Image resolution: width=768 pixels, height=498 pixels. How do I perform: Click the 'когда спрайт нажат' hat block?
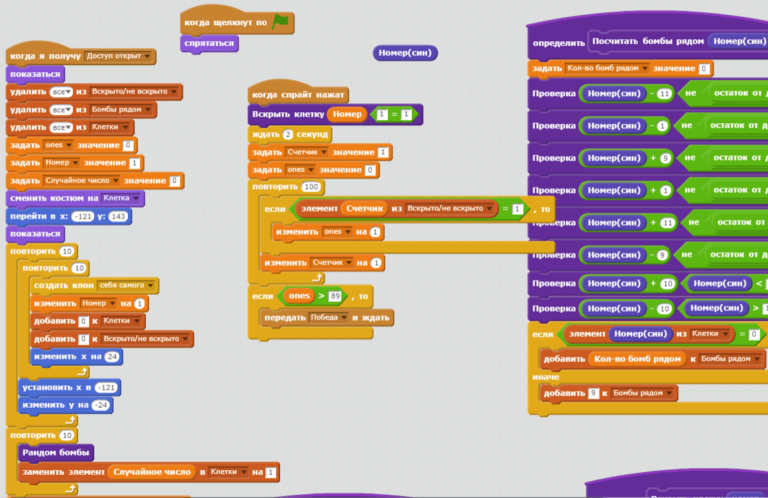coord(298,94)
